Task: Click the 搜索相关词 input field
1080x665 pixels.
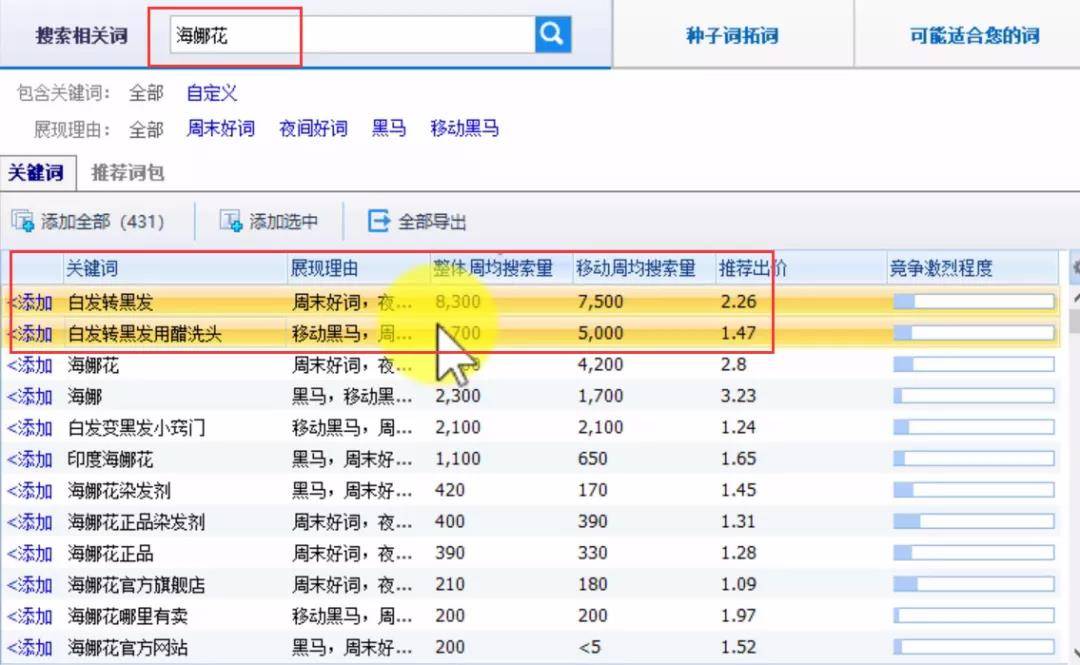Action: point(353,34)
